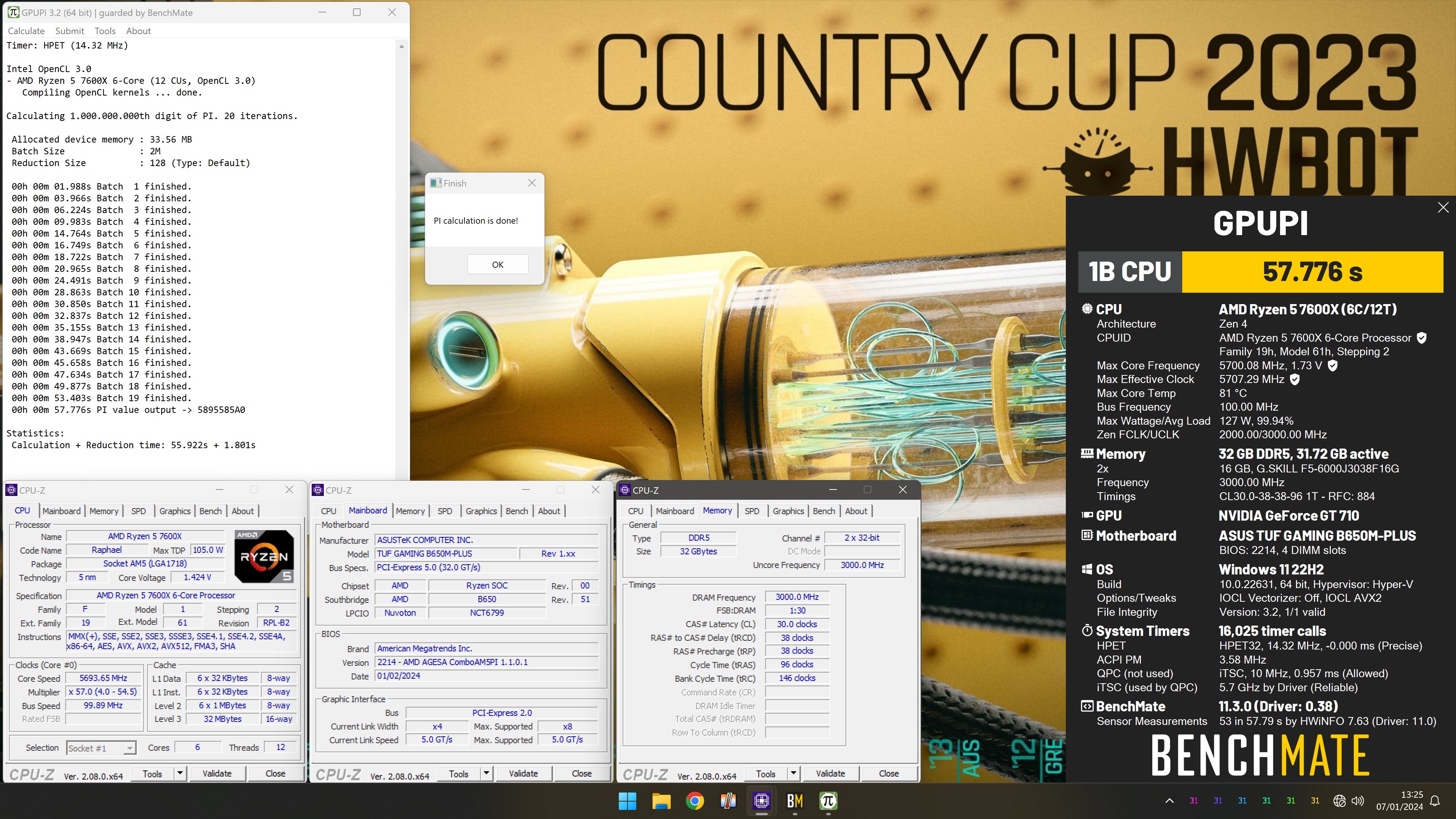Click the Ryzen 5 logo in CPU-Z
Screen dimensions: 1456x819
(x=264, y=557)
